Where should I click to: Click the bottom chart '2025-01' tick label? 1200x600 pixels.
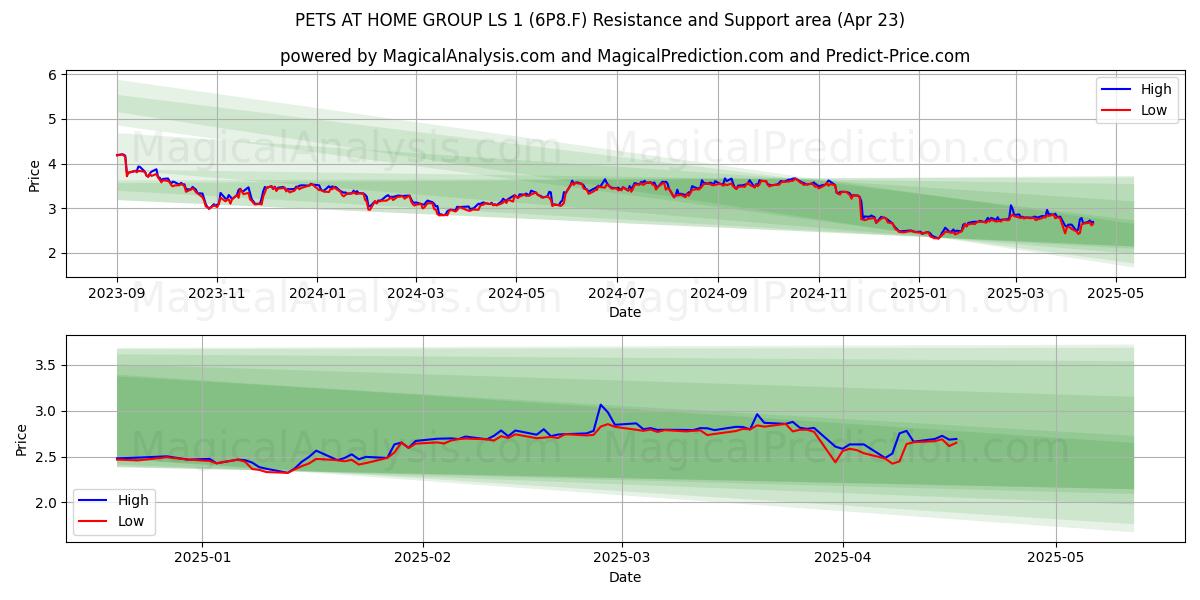coord(202,558)
